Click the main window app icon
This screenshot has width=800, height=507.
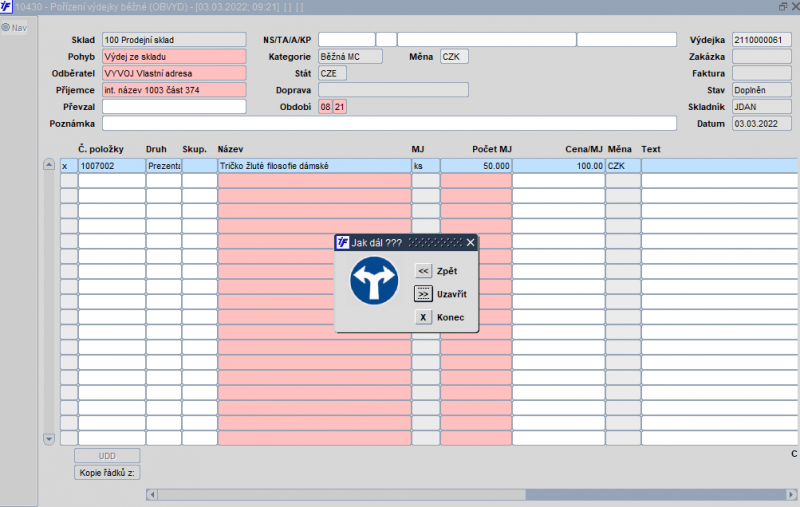point(6,7)
